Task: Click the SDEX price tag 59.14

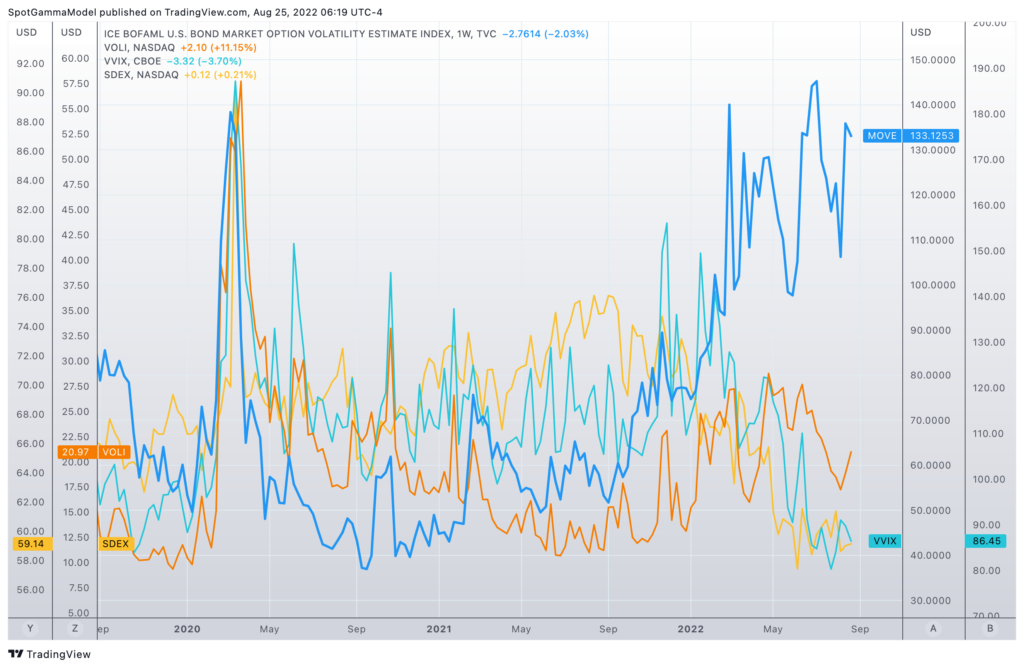Action: [31, 543]
